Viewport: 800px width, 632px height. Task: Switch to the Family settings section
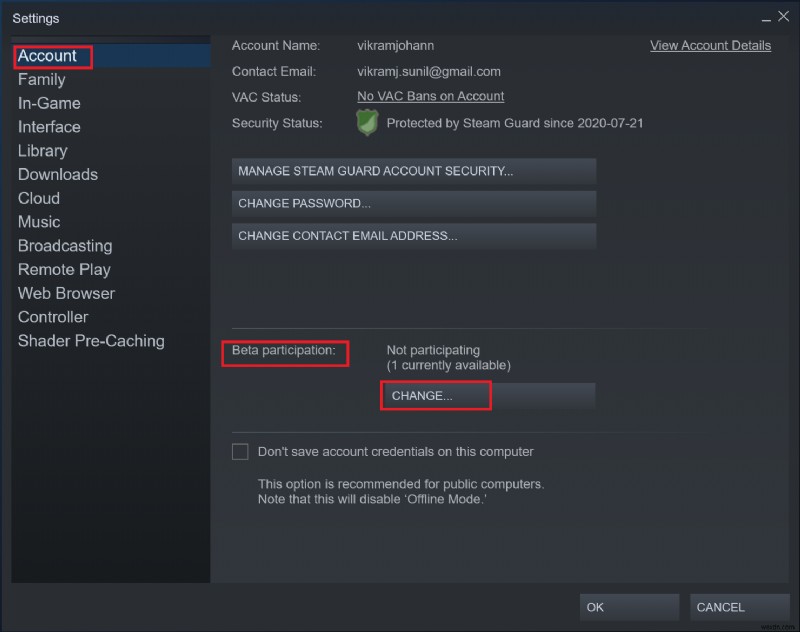tap(41, 79)
